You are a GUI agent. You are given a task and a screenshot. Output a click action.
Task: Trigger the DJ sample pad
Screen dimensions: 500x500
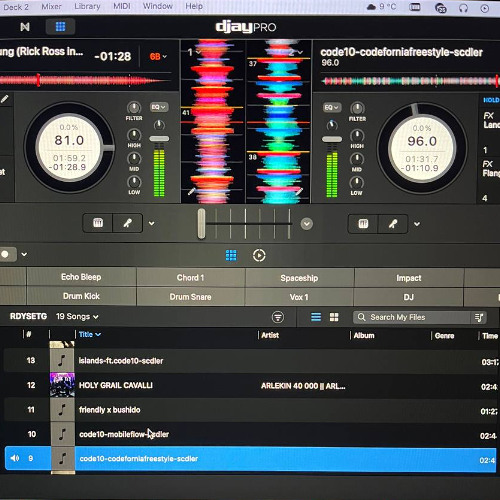coord(409,297)
